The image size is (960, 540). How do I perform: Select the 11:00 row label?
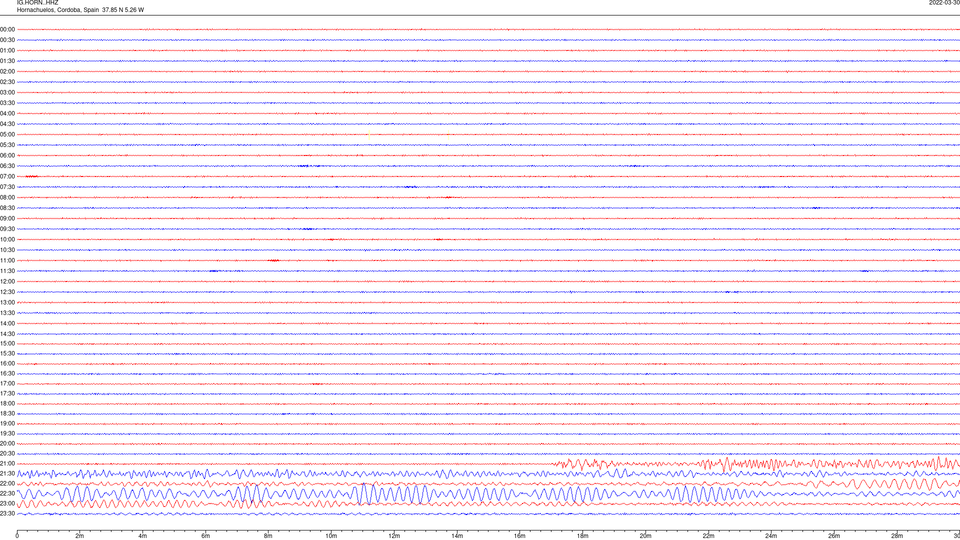coord(7,261)
